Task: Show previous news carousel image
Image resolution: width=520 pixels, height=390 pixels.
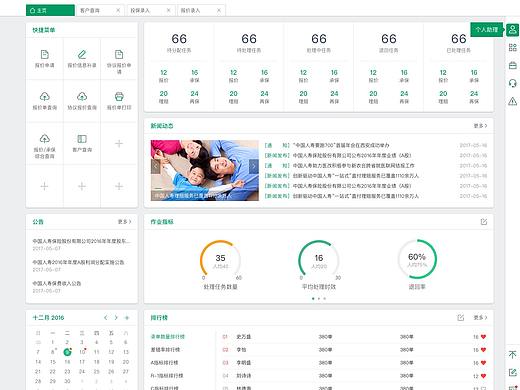Action: [155, 166]
